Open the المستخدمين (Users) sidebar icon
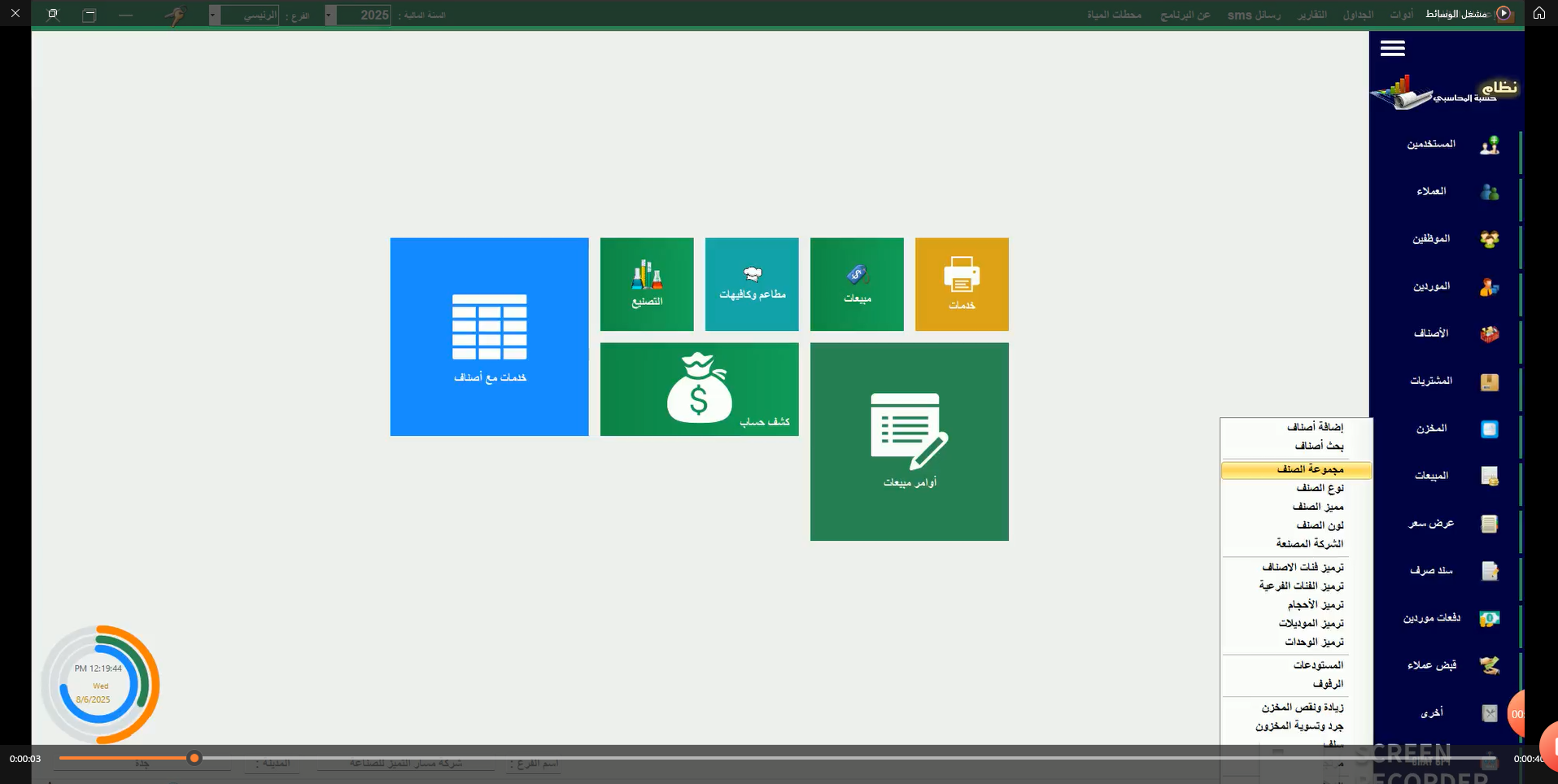The width and height of the screenshot is (1558, 784). (x=1489, y=145)
